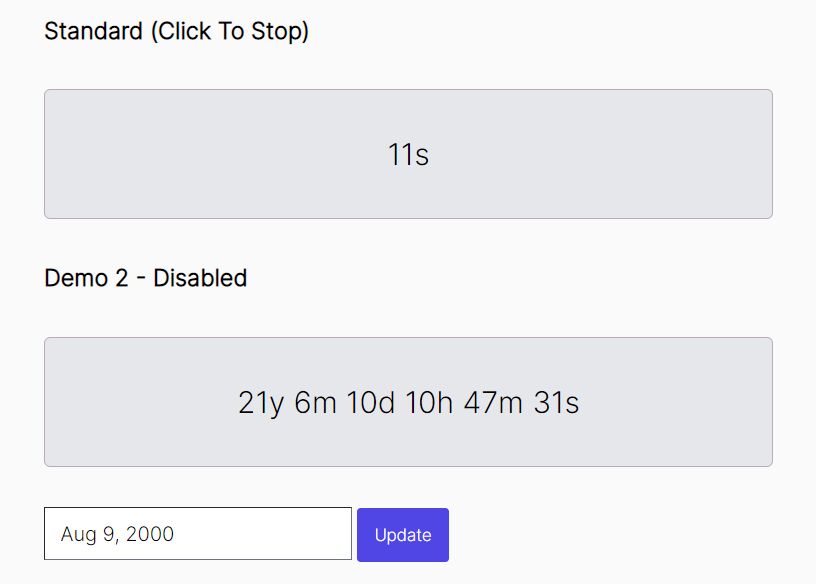
Task: Click the Demo 2 - Disabled heading
Action: point(145,278)
